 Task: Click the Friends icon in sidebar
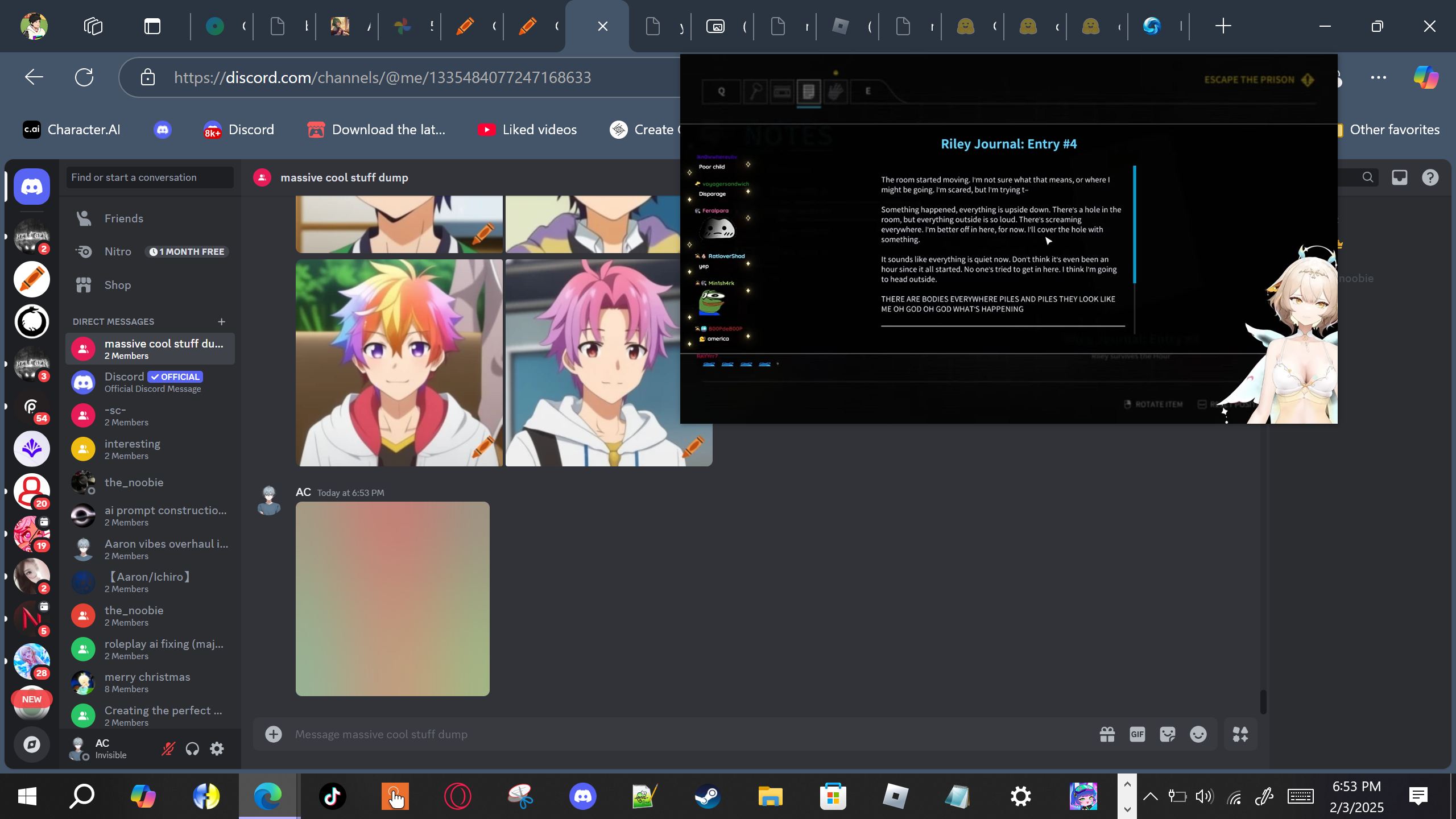tap(84, 218)
